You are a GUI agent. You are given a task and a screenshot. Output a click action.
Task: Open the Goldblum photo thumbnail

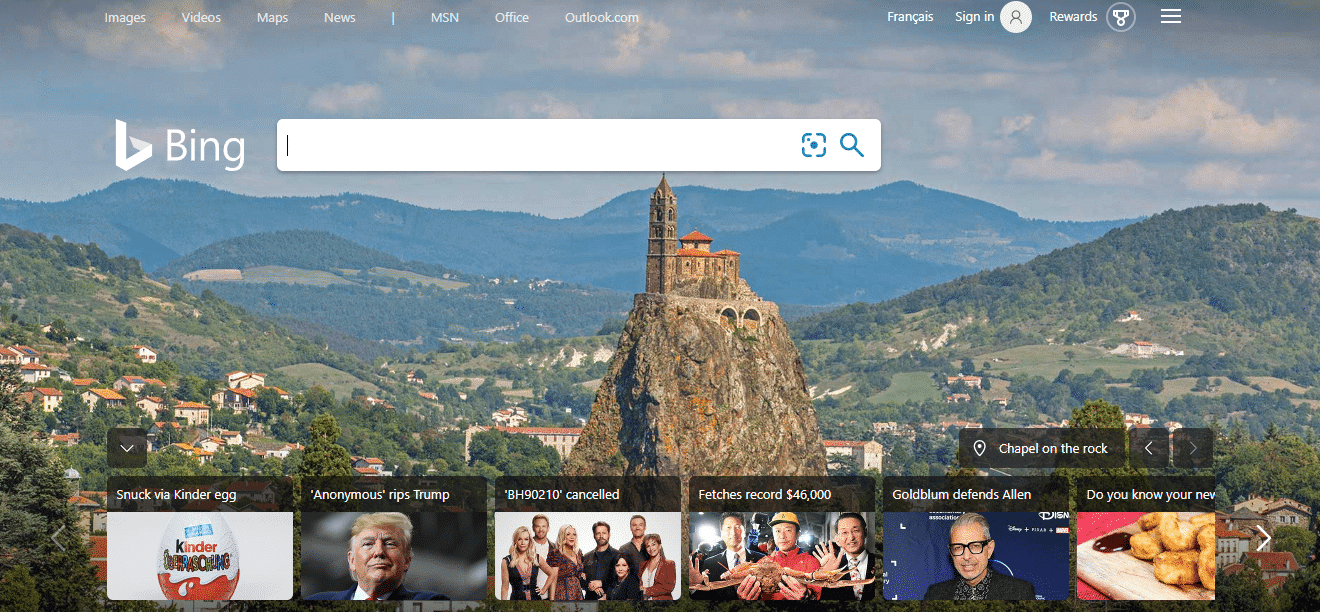pyautogui.click(x=976, y=556)
